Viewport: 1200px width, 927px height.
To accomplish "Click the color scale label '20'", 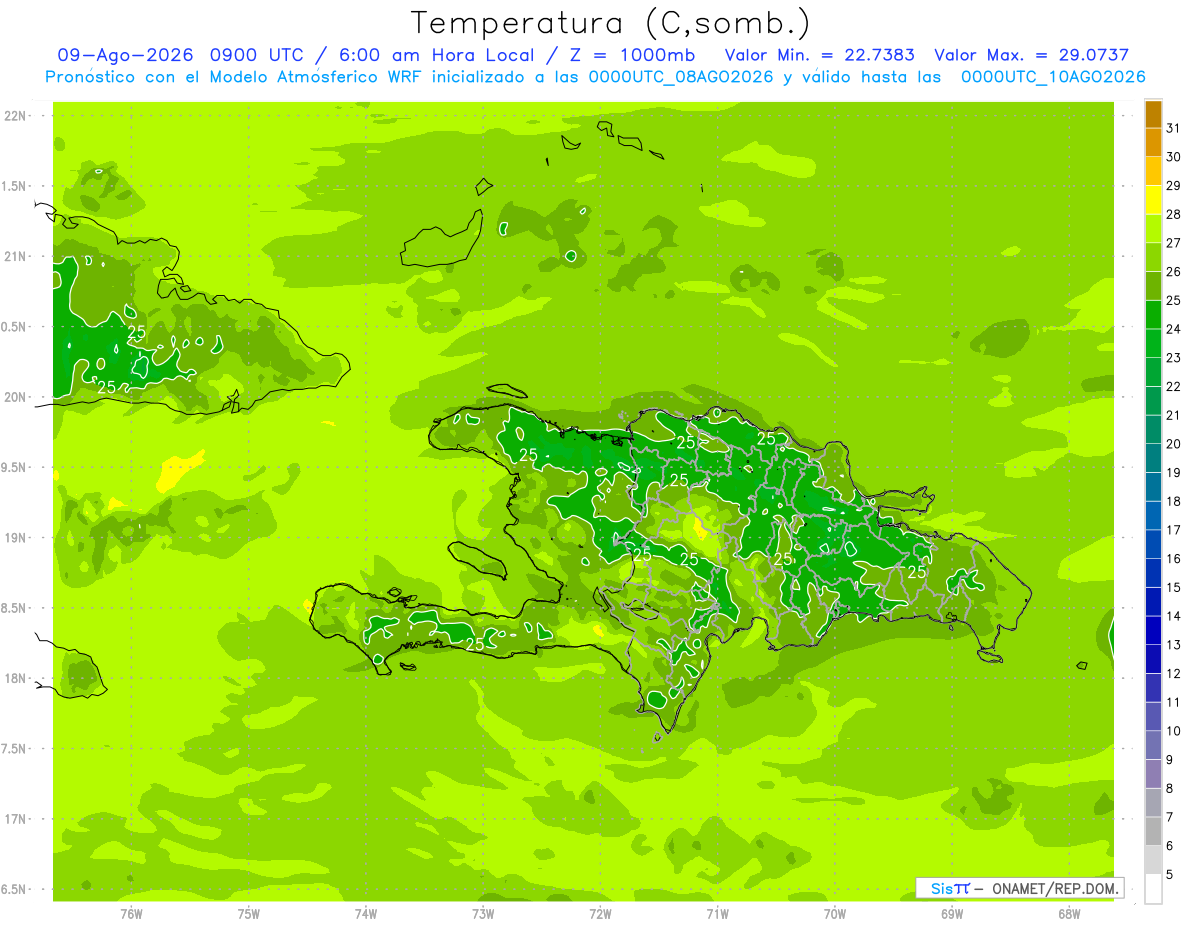I will coord(1173,444).
